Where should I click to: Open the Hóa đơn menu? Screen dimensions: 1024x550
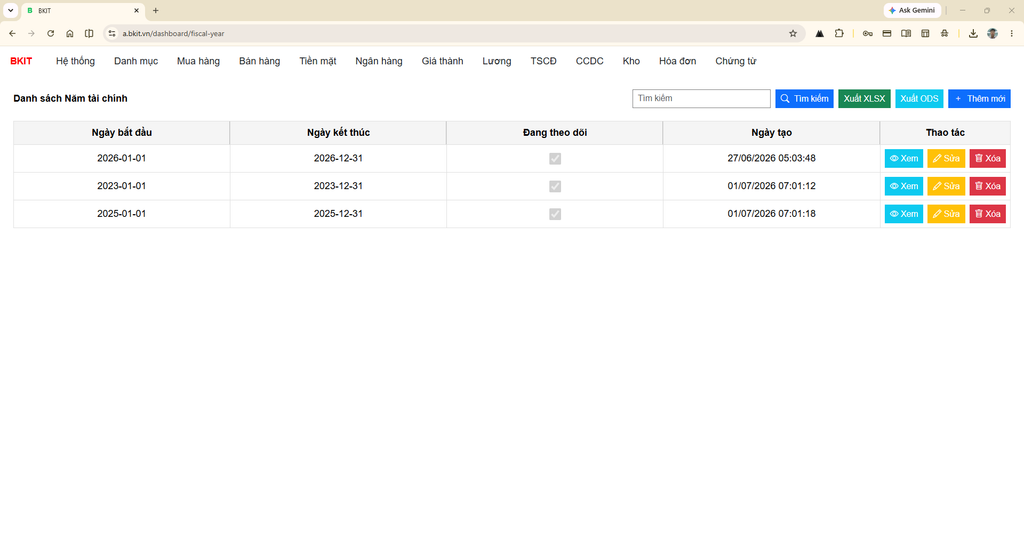click(x=677, y=61)
